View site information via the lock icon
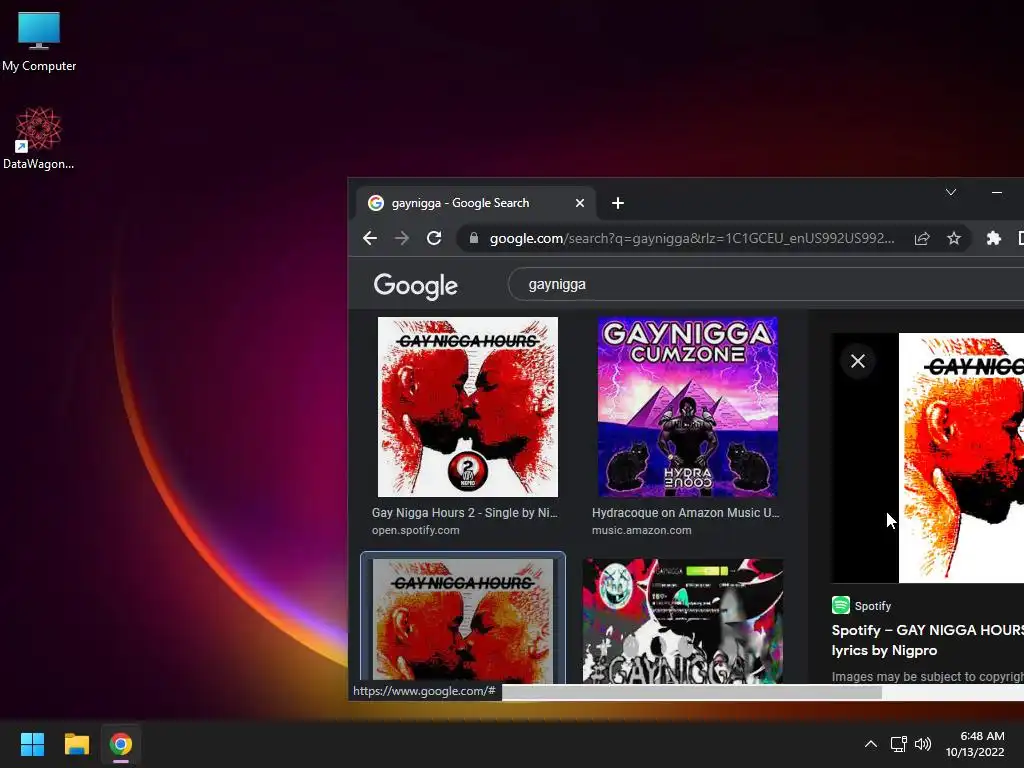Image resolution: width=1024 pixels, height=768 pixels. pyautogui.click(x=474, y=238)
